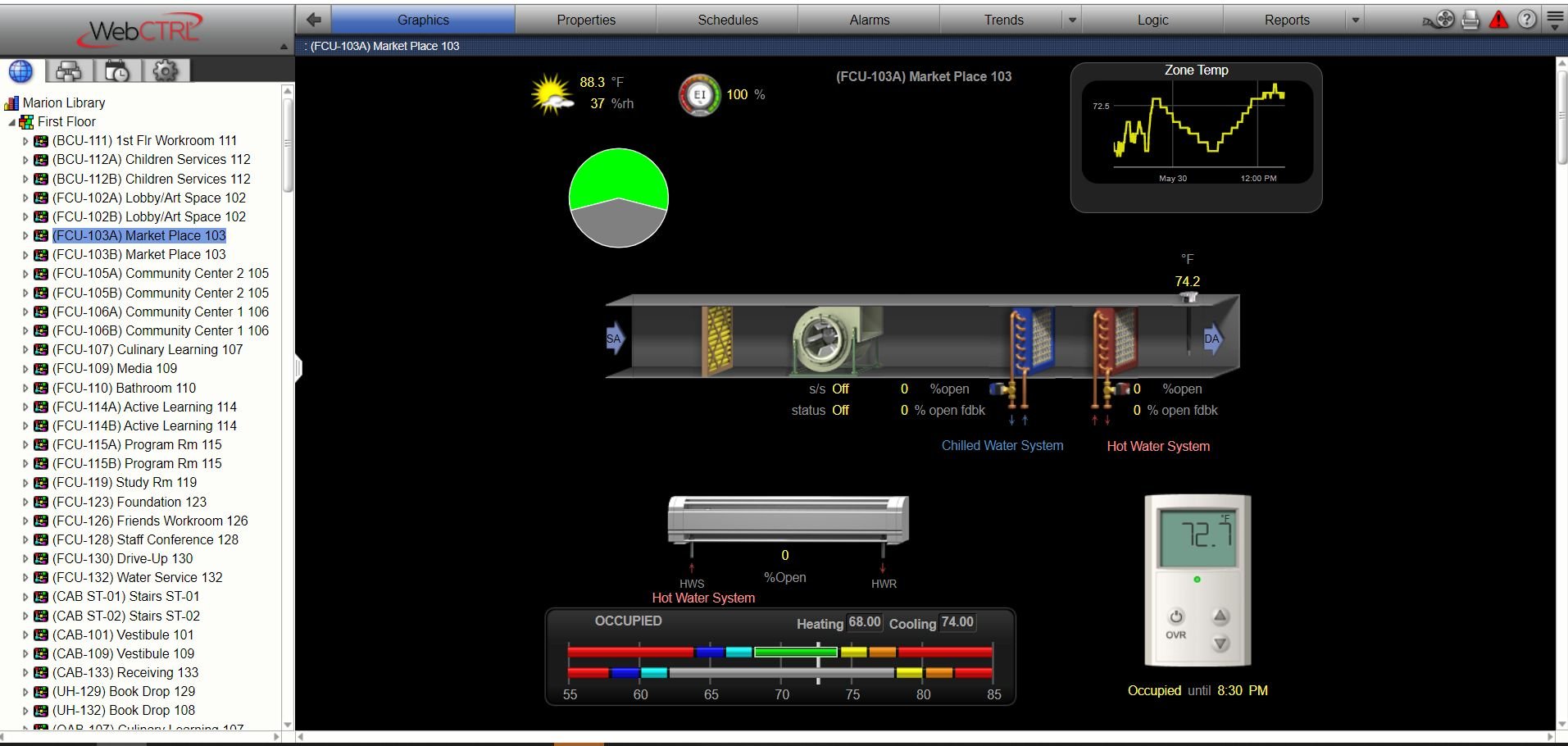Collapse the First Floor tree node
The image size is (1568, 746).
point(12,122)
